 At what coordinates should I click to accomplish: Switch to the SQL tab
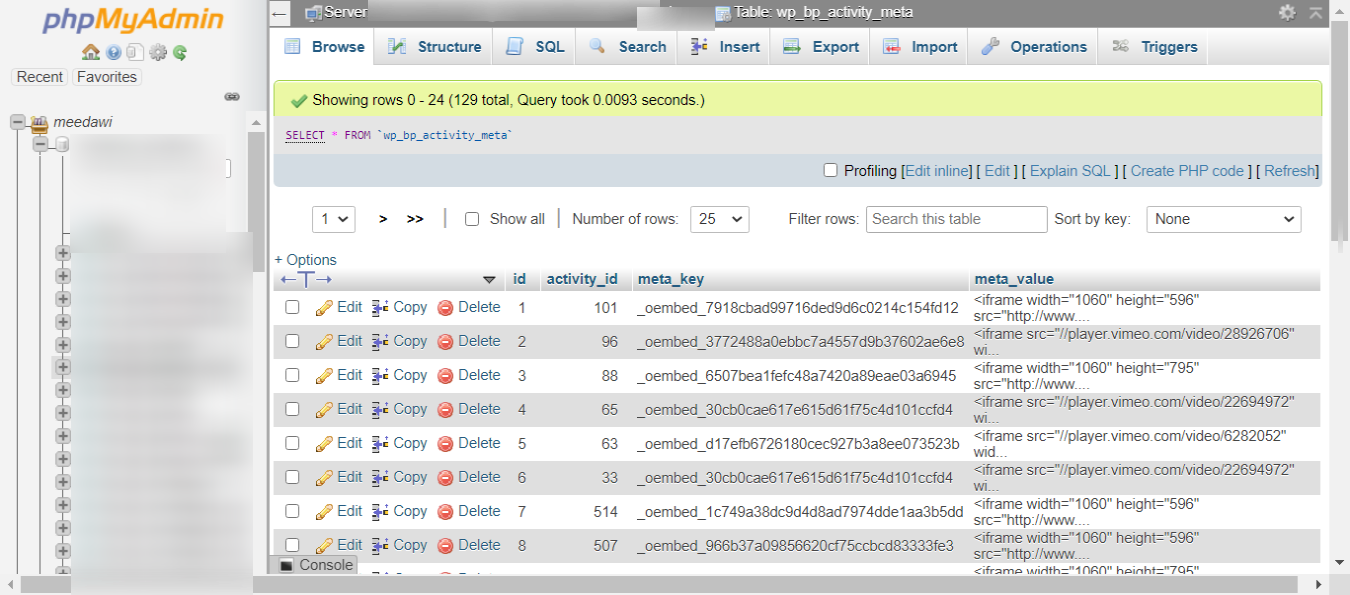(x=536, y=47)
